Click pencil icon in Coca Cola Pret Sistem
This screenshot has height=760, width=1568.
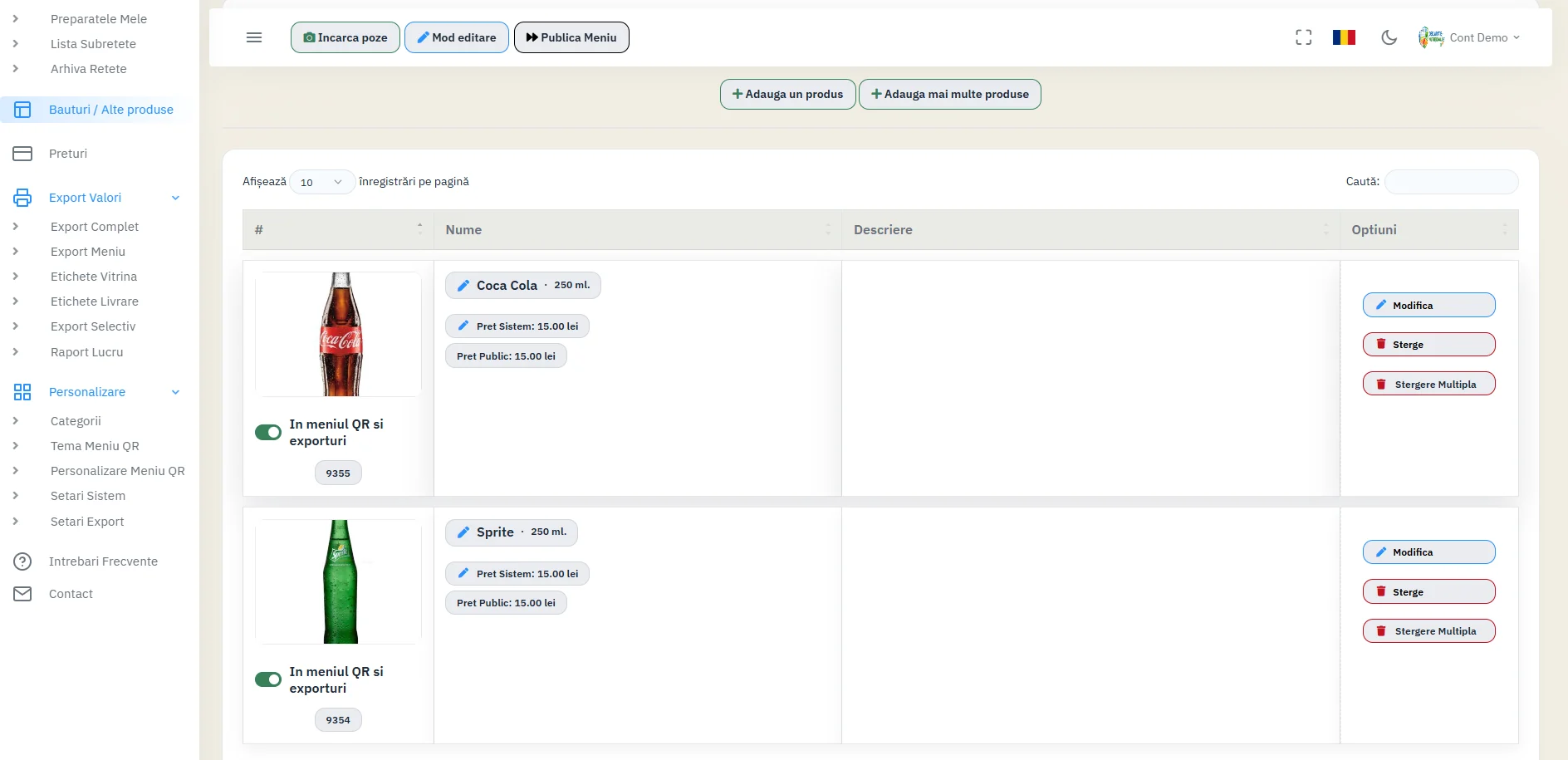point(463,326)
